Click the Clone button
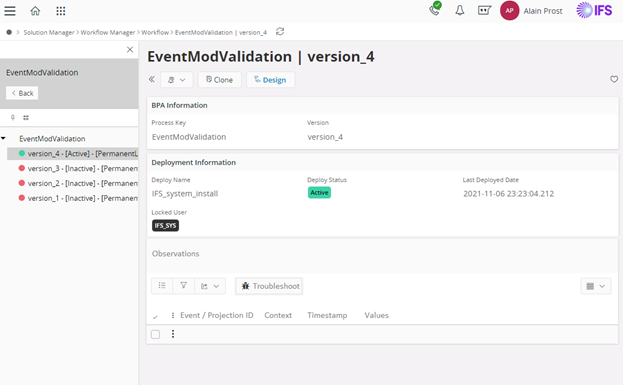623x385 pixels. (219, 80)
